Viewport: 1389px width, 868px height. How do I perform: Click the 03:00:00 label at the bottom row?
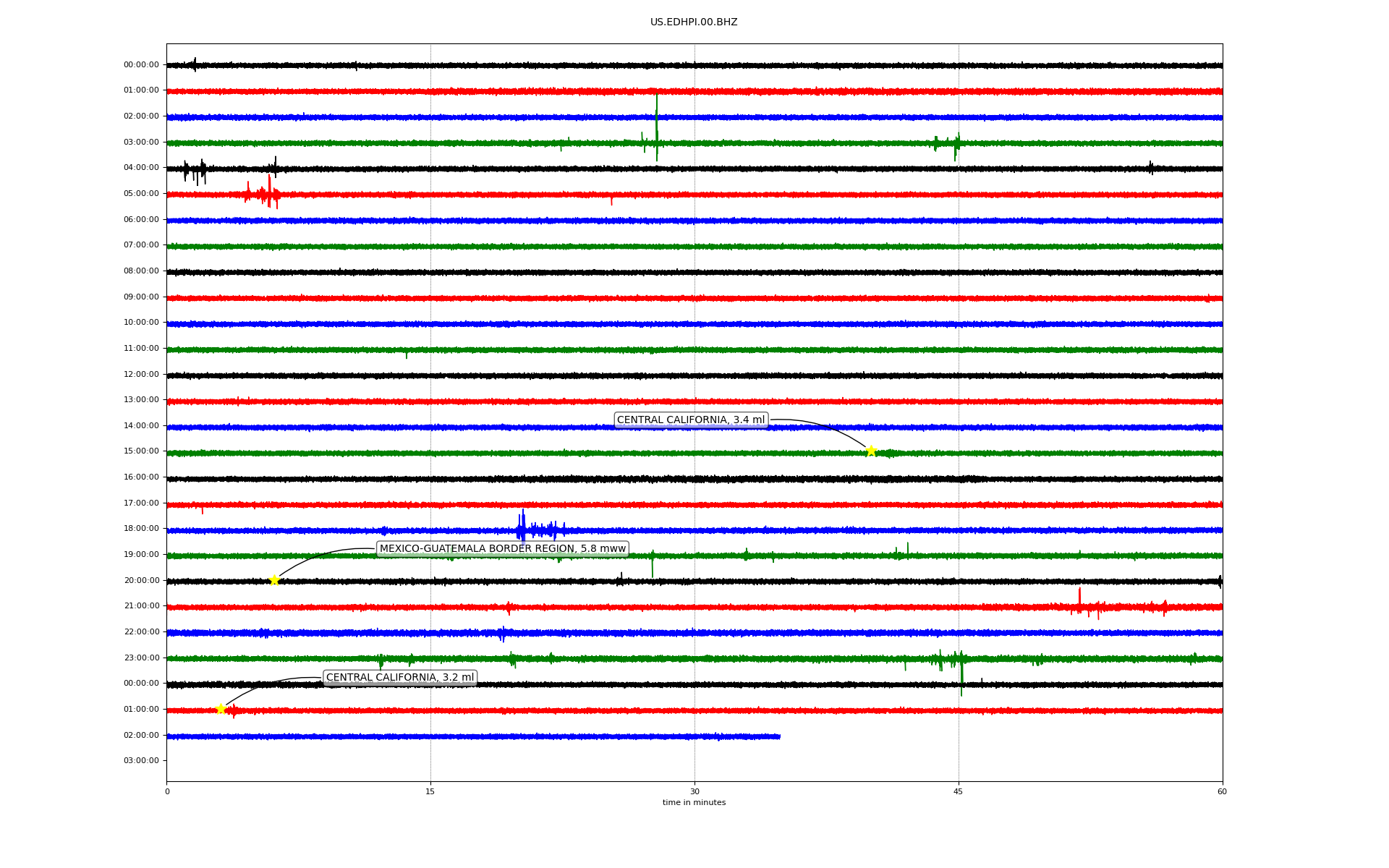141,761
